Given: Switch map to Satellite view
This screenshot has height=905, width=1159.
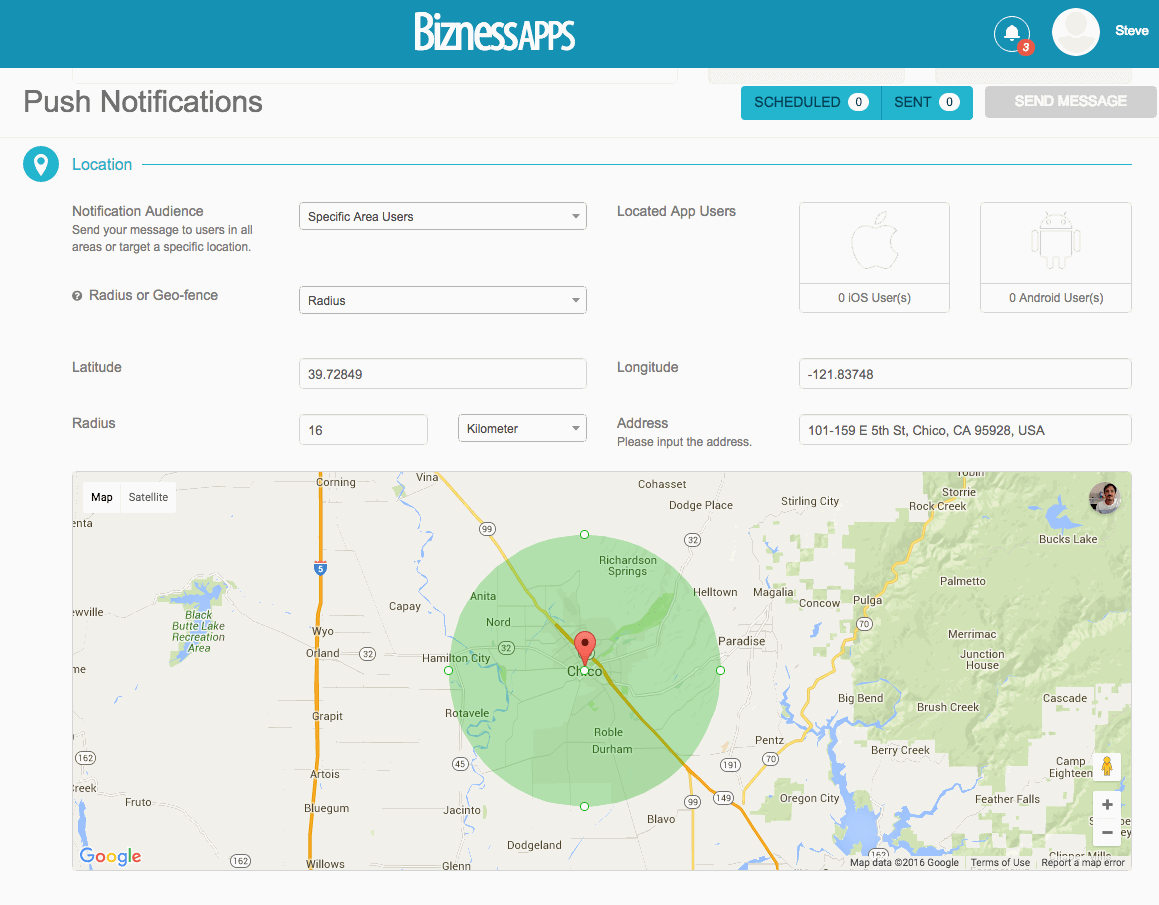Looking at the screenshot, I should pyautogui.click(x=148, y=497).
